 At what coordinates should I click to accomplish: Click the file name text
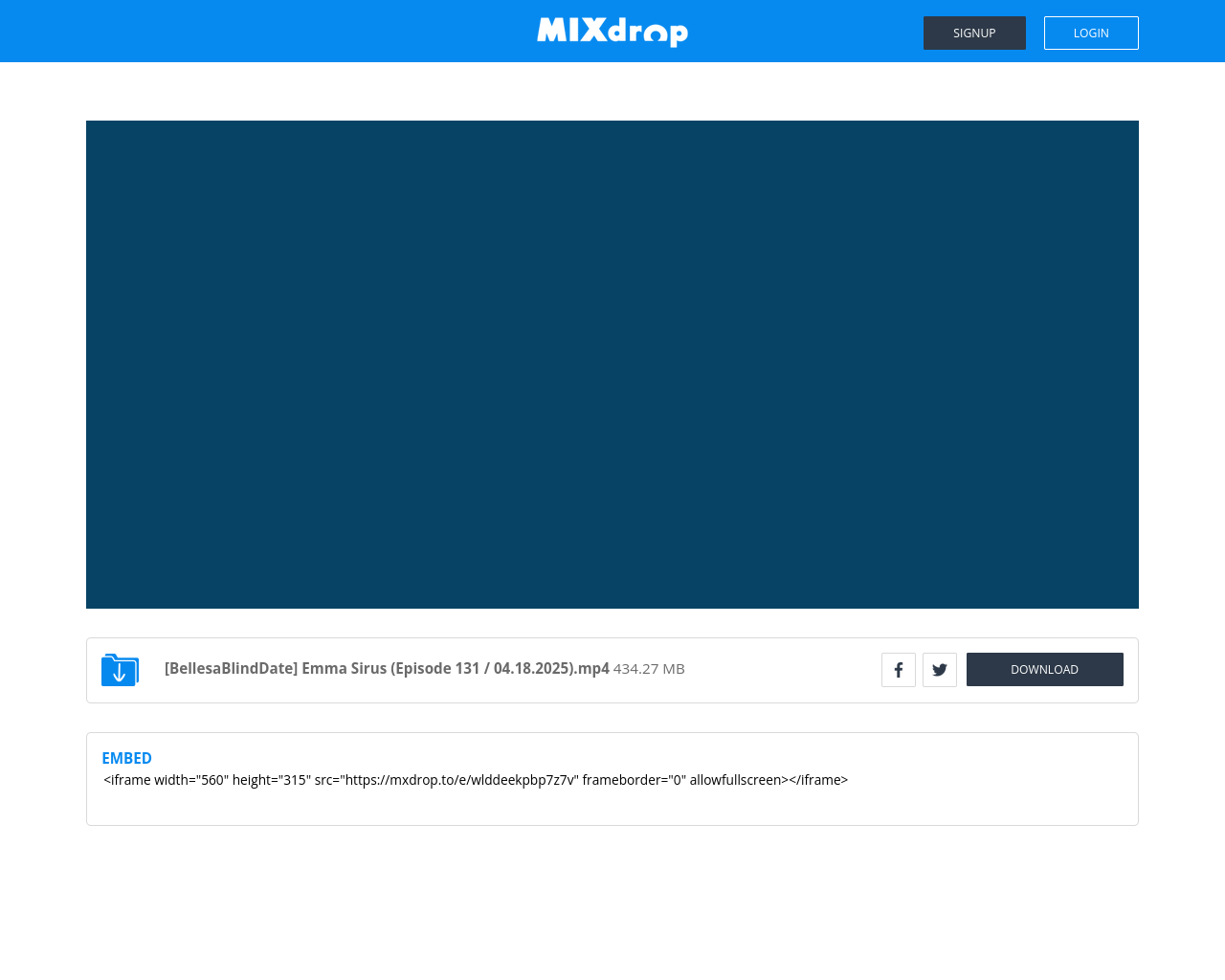pyautogui.click(x=387, y=668)
